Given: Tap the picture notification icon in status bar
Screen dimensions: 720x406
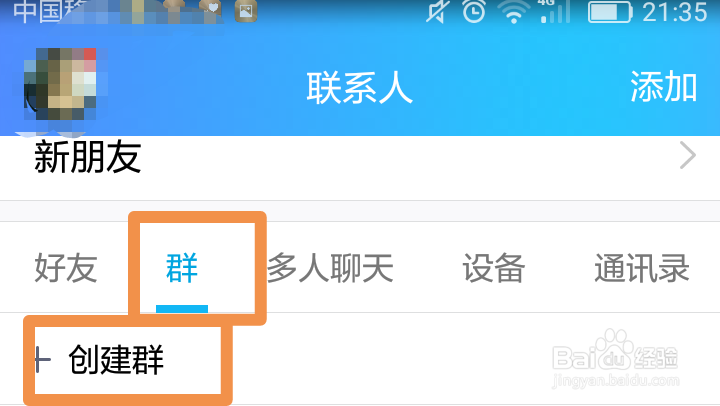Looking at the screenshot, I should [246, 11].
